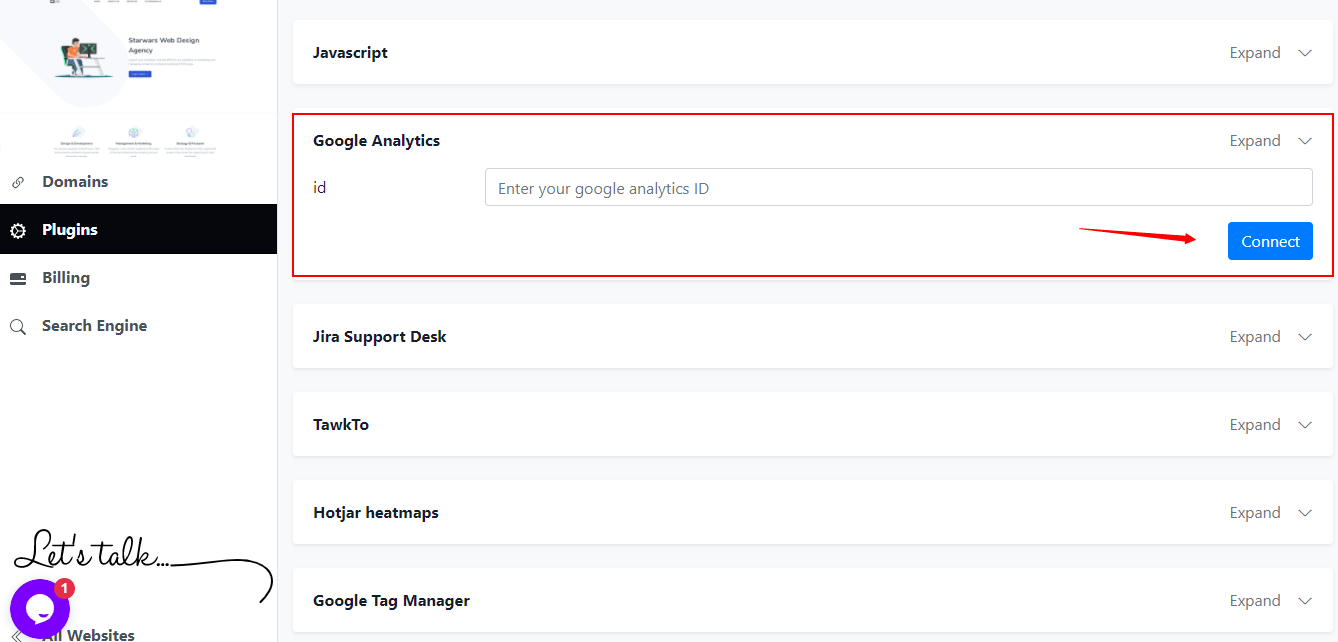Click the TawkTo plugin title
This screenshot has width=1338, height=642.
click(x=341, y=425)
